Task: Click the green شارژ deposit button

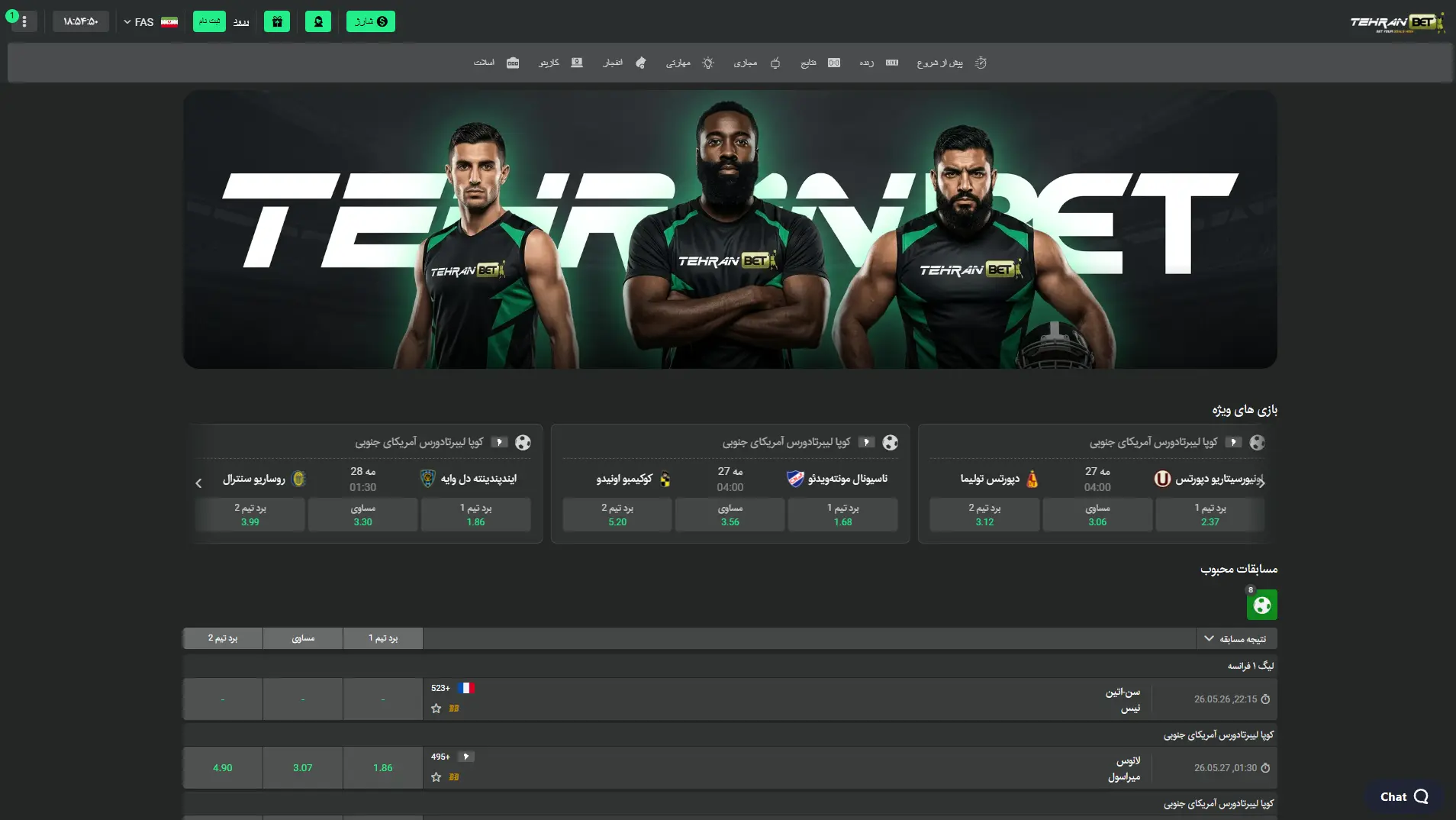Action: coord(371,21)
